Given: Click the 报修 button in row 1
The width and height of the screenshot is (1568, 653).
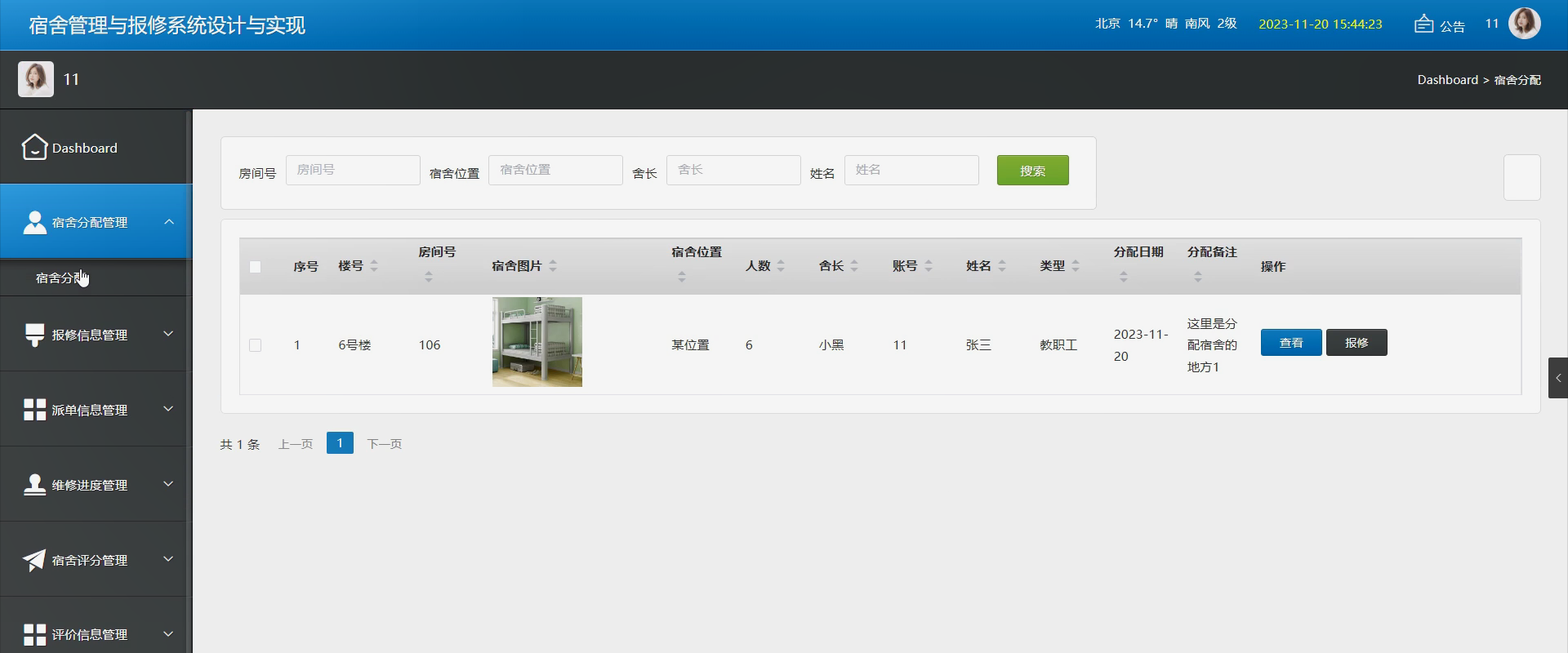Looking at the screenshot, I should 1356,343.
